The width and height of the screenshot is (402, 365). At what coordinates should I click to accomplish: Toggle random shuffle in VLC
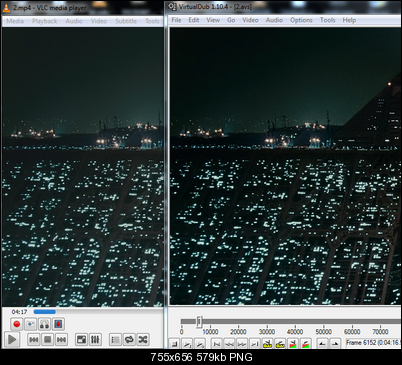click(x=143, y=340)
